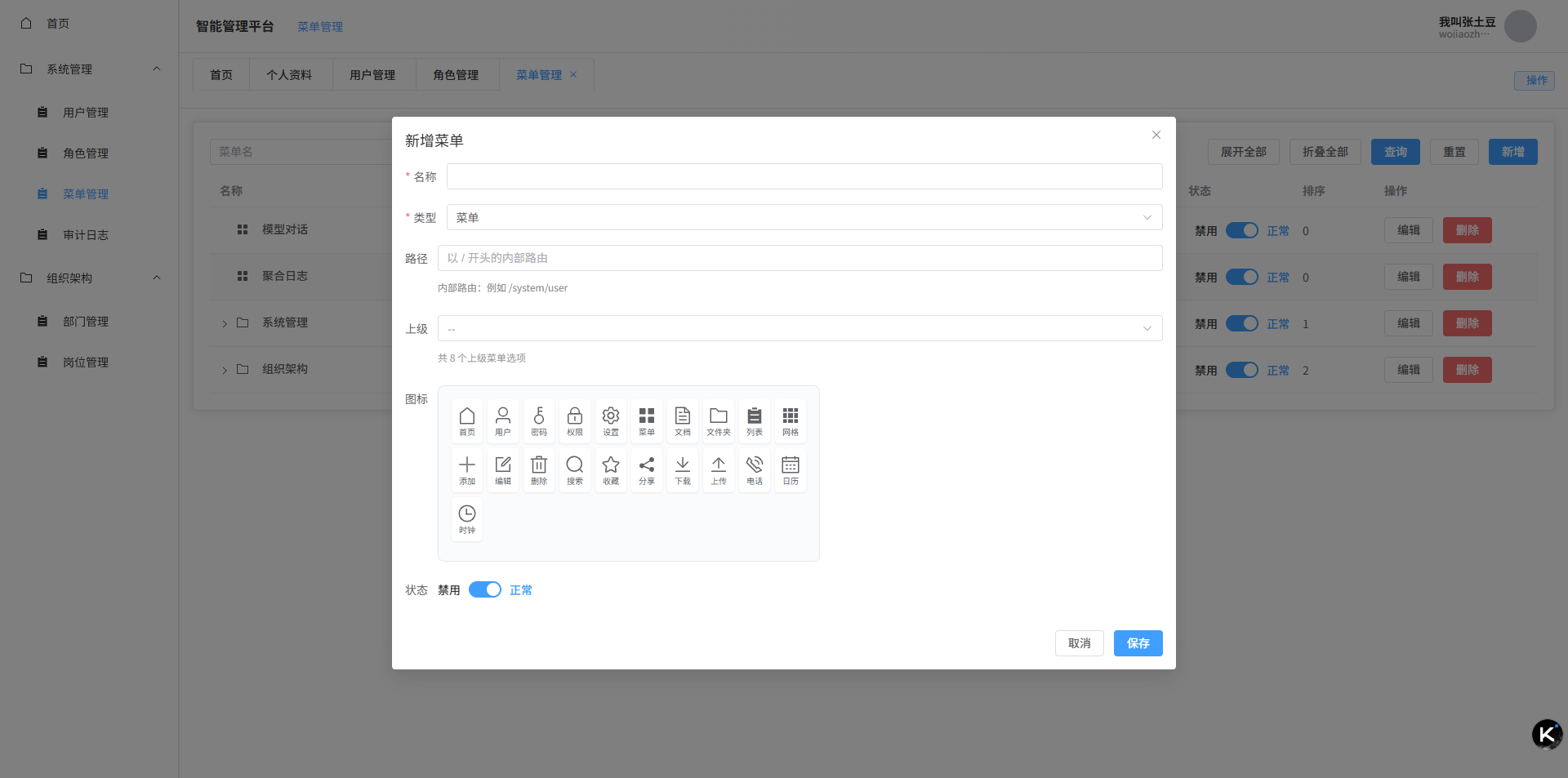Open 部门管理 in the sidebar

coord(89,321)
